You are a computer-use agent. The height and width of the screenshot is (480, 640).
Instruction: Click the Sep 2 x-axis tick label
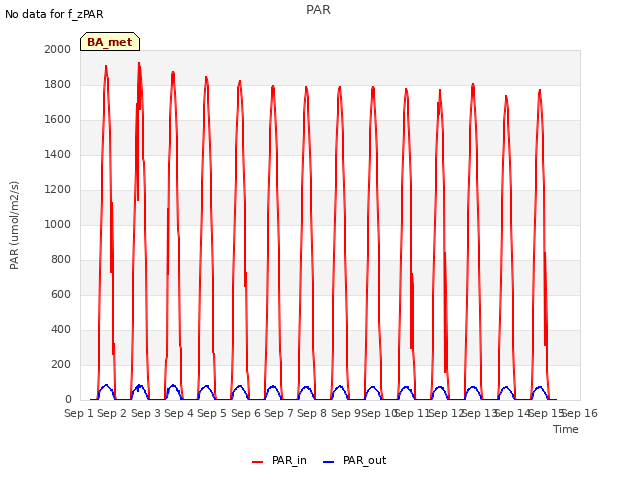[112, 413]
